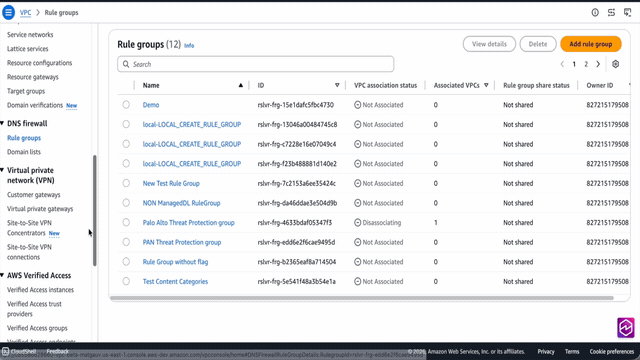Select PAN Threat Protection group radio
The height and width of the screenshot is (360, 640).
point(126,242)
